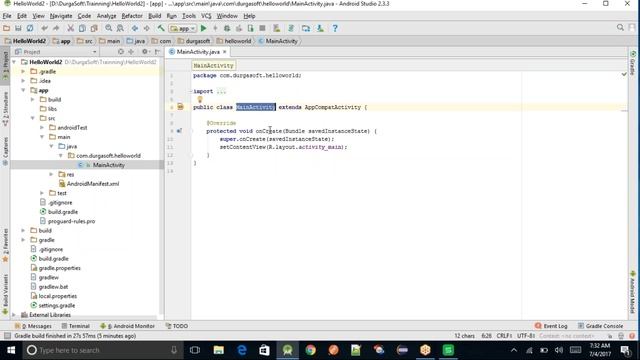Select AndroidManifest.xml in the project tree
Viewport: 640px width, 360px height.
[x=93, y=184]
